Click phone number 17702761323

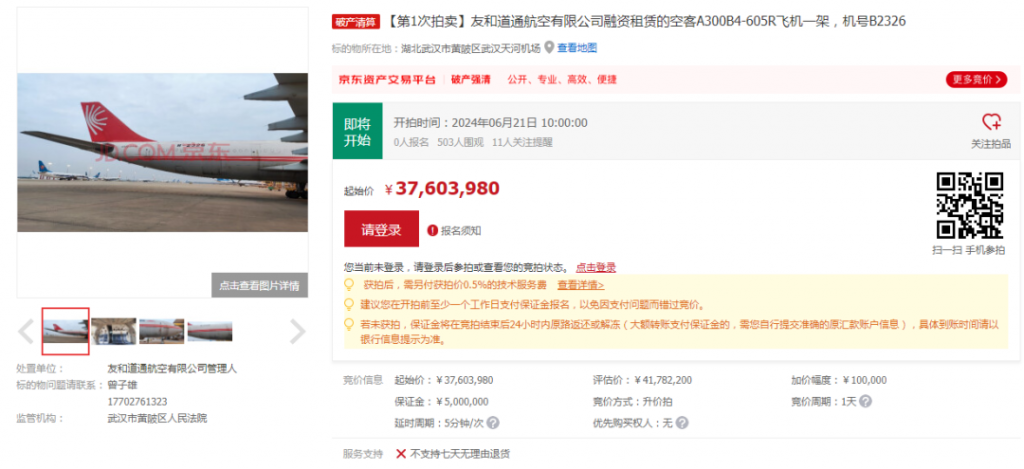[x=137, y=402]
